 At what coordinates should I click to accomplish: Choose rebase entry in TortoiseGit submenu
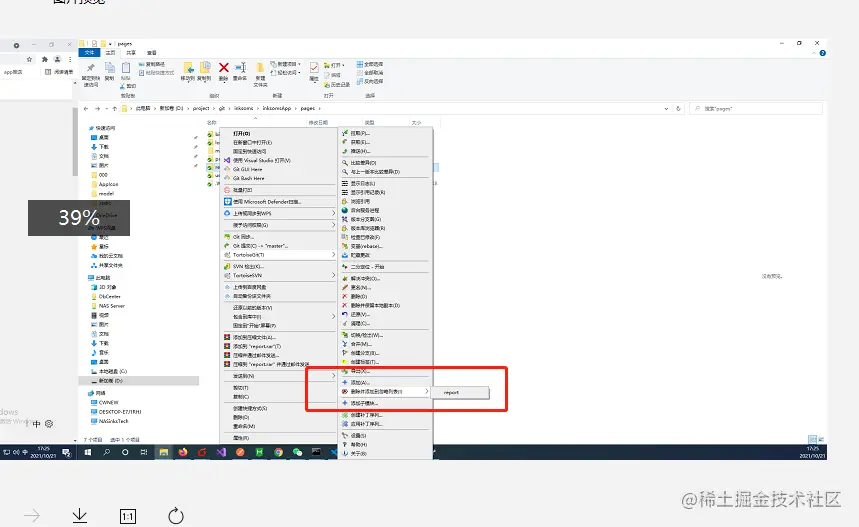click(385, 246)
